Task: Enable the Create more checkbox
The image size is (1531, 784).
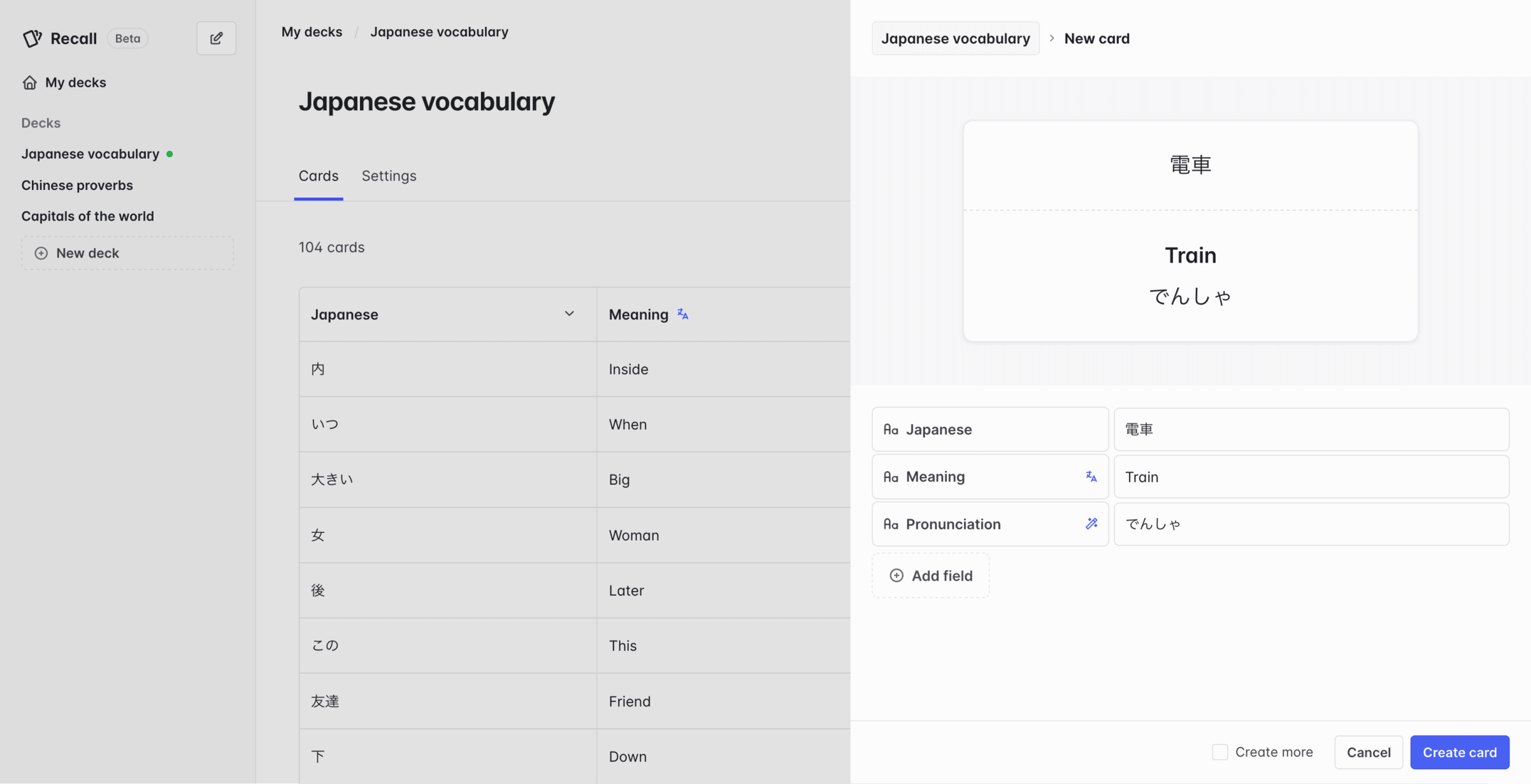Action: tap(1219, 752)
